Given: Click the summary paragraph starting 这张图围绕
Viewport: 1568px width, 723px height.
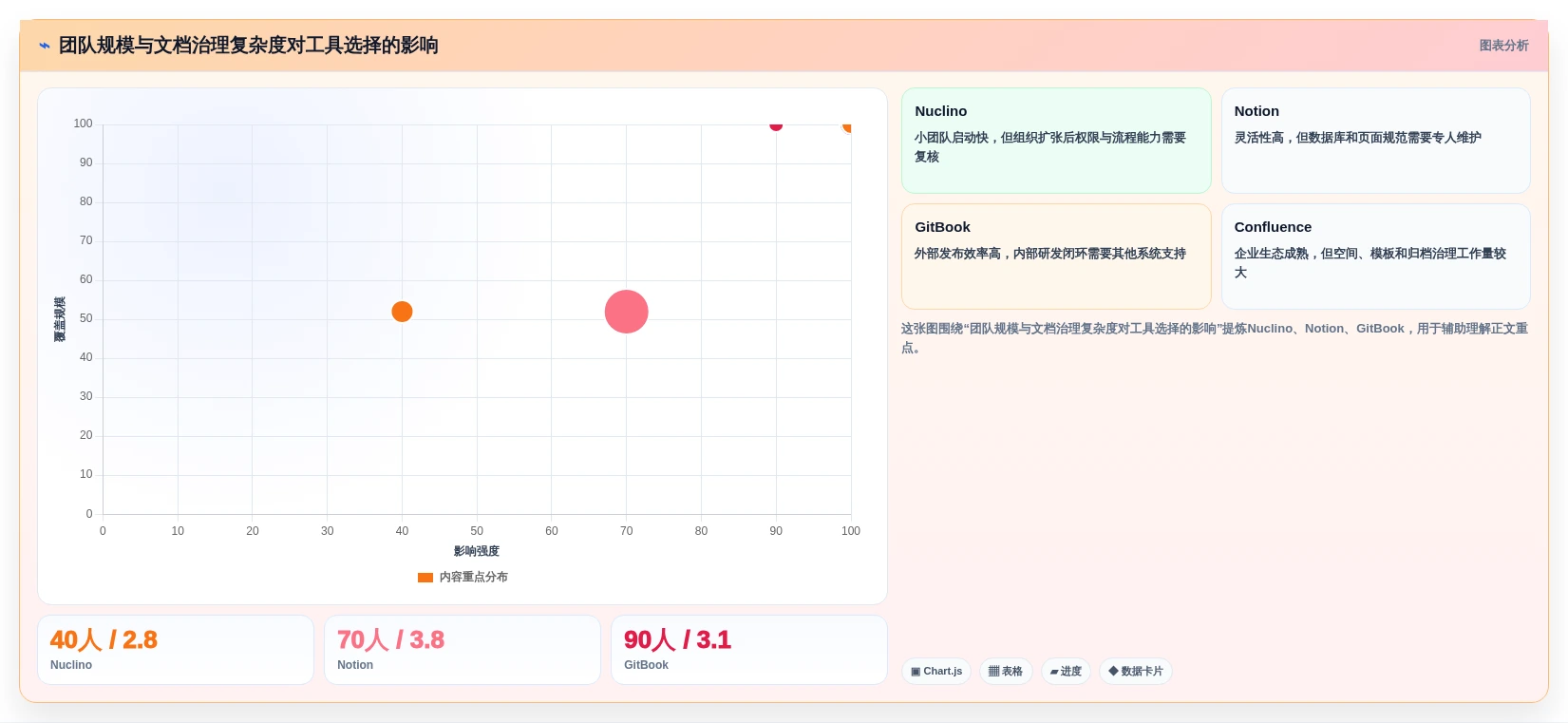Looking at the screenshot, I should coord(1215,338).
